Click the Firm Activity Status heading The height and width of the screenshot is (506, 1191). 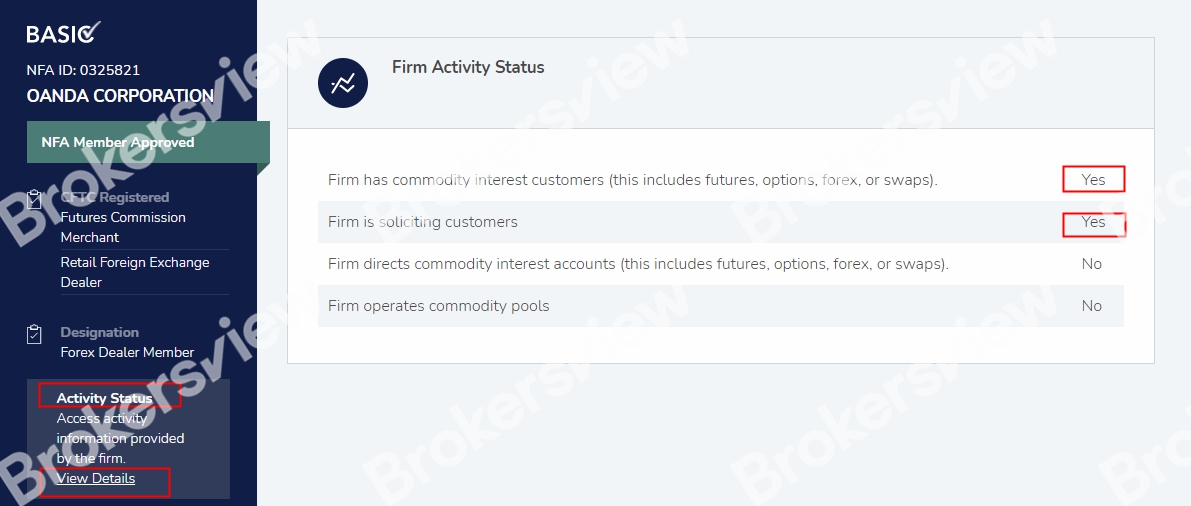[468, 67]
